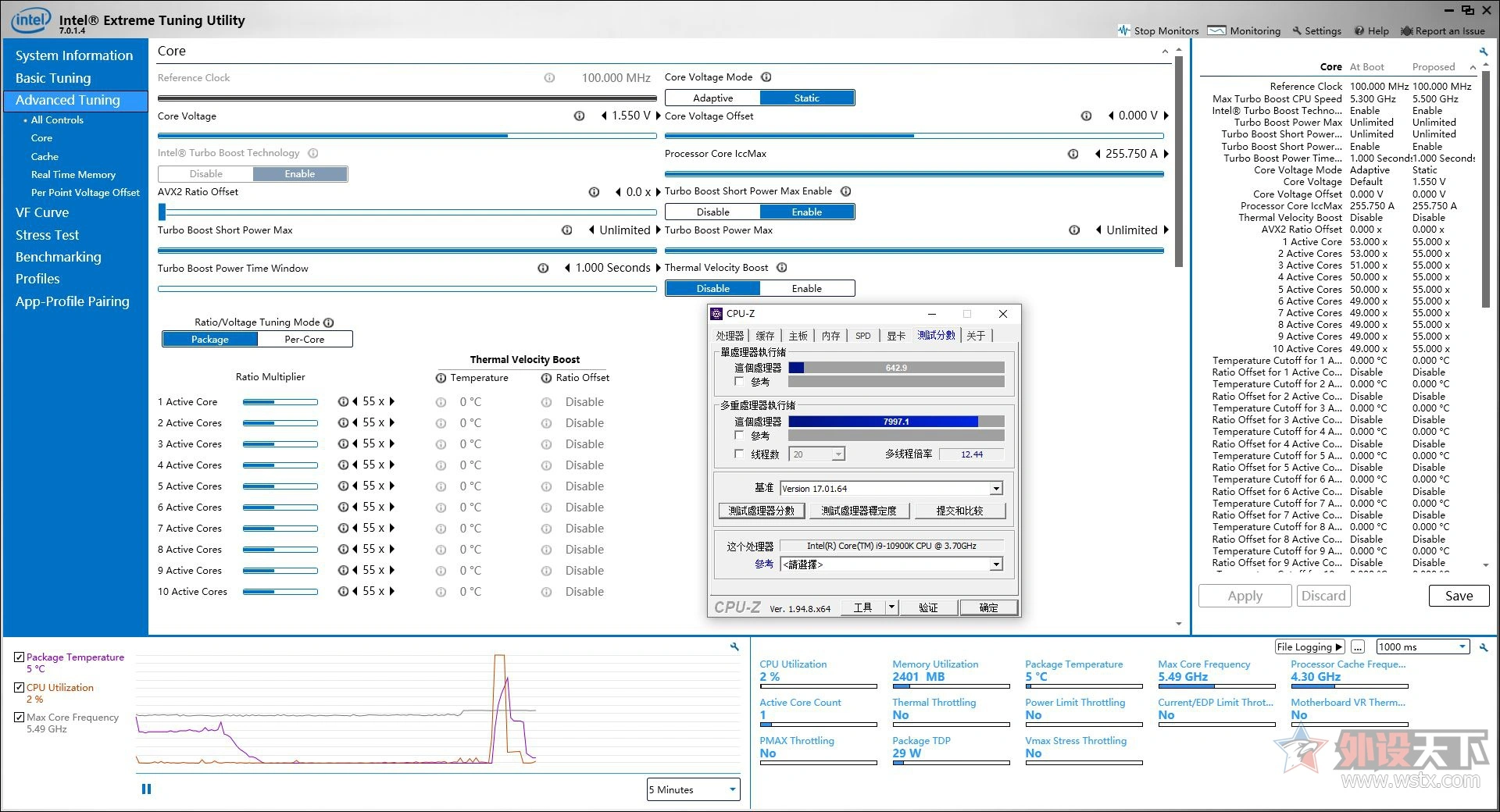Viewport: 1500px width, 812px height.
Task: Increase Core Voltage with right arrow
Action: point(658,116)
